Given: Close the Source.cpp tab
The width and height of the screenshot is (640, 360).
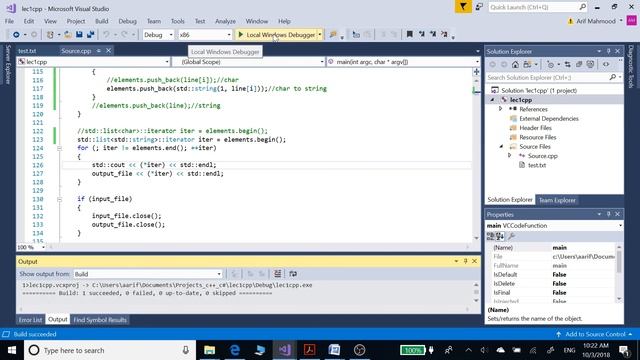Looking at the screenshot, I should click(108, 51).
